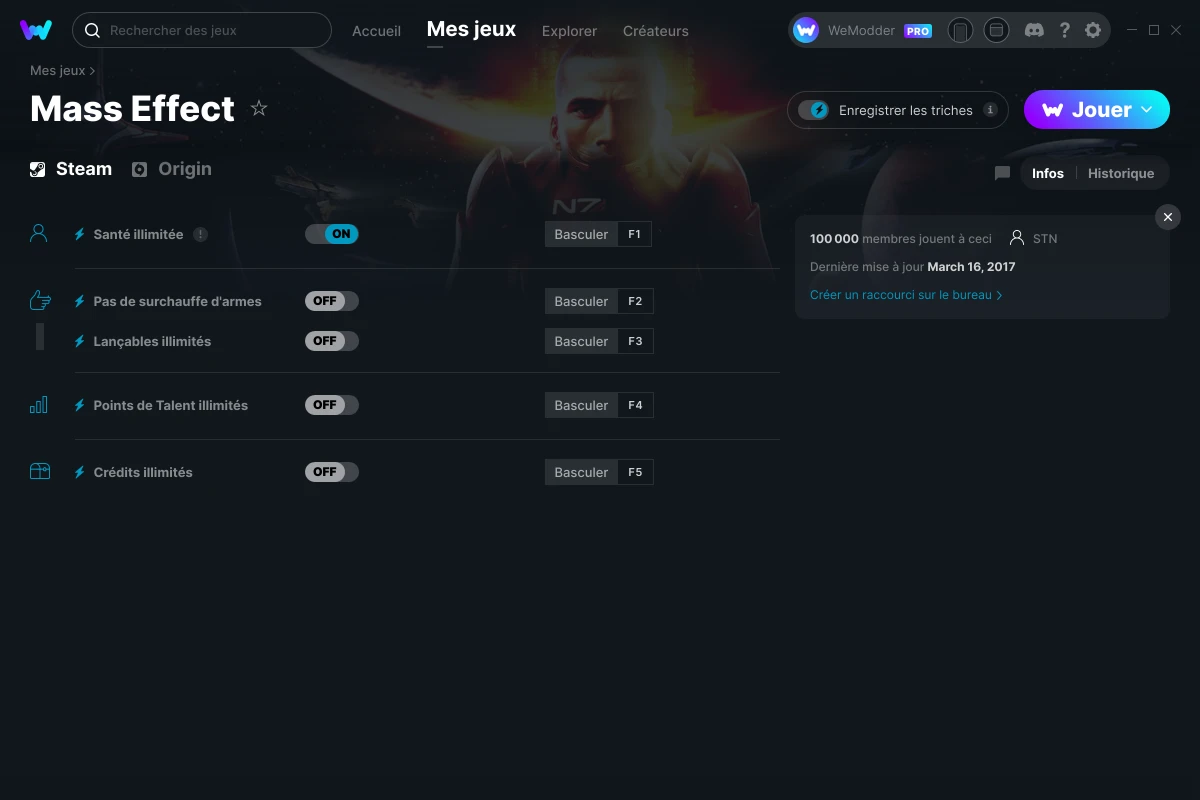Select the player category icon
Image resolution: width=1200 pixels, height=800 pixels.
(39, 233)
